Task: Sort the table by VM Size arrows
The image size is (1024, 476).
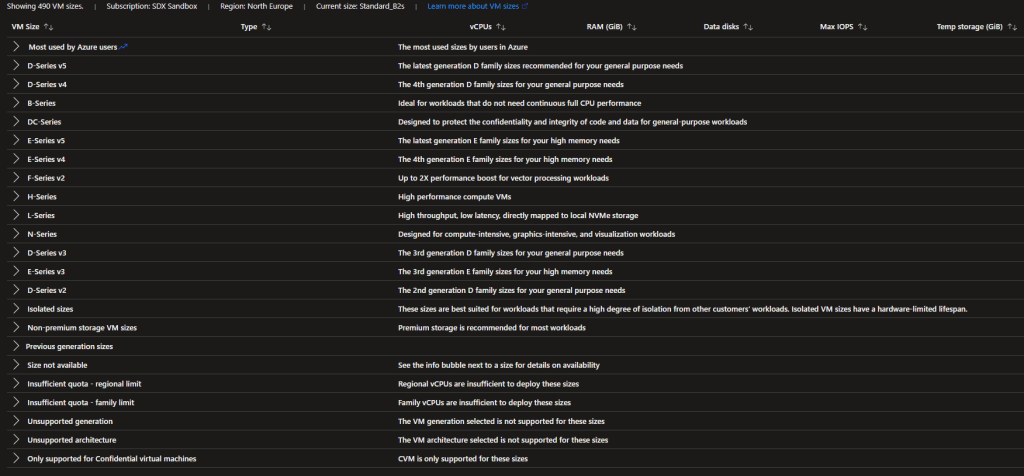Action: 49,27
